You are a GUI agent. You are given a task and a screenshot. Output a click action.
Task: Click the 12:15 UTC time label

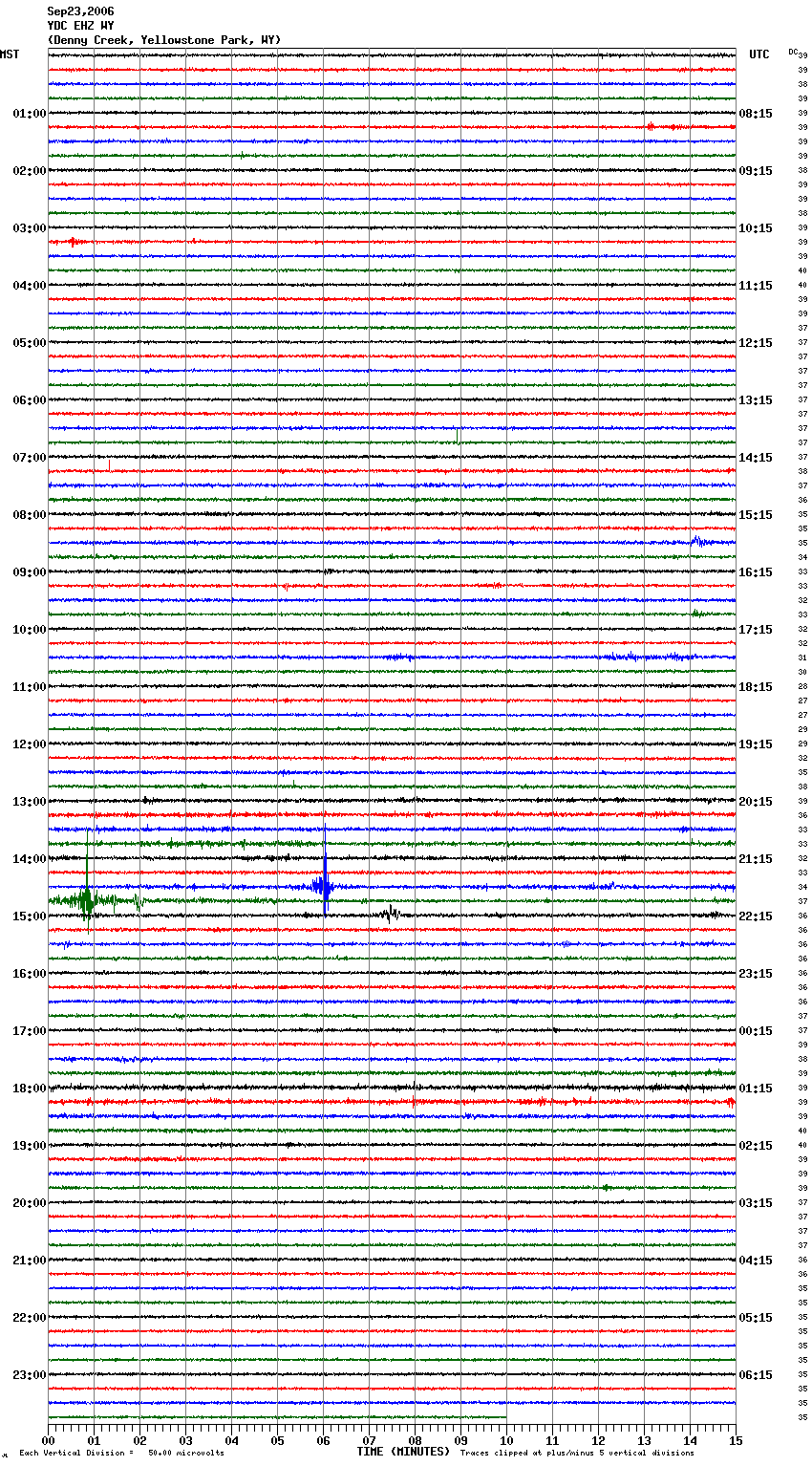(x=756, y=343)
